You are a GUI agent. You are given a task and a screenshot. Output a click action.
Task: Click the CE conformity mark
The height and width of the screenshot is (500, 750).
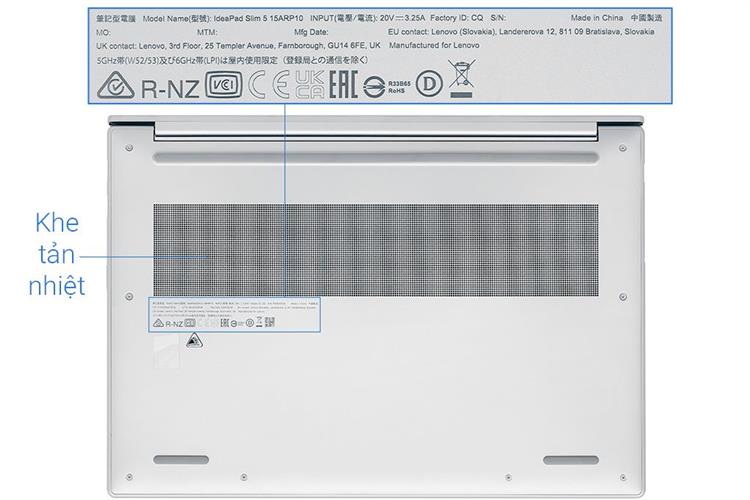[x=269, y=85]
